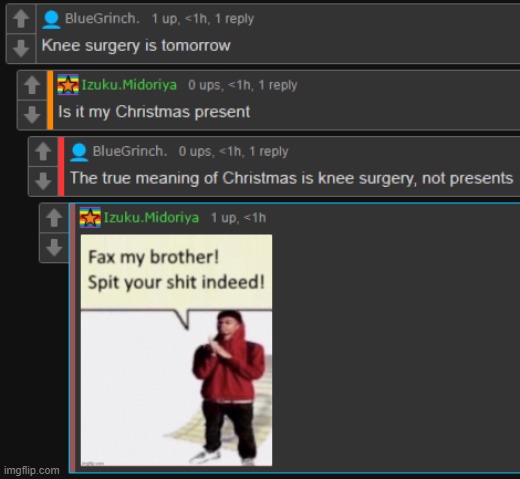Image resolution: width=520 pixels, height=479 pixels.
Task: Click BlueGrinch's blue avatar on the third comment
Action: [79, 153]
